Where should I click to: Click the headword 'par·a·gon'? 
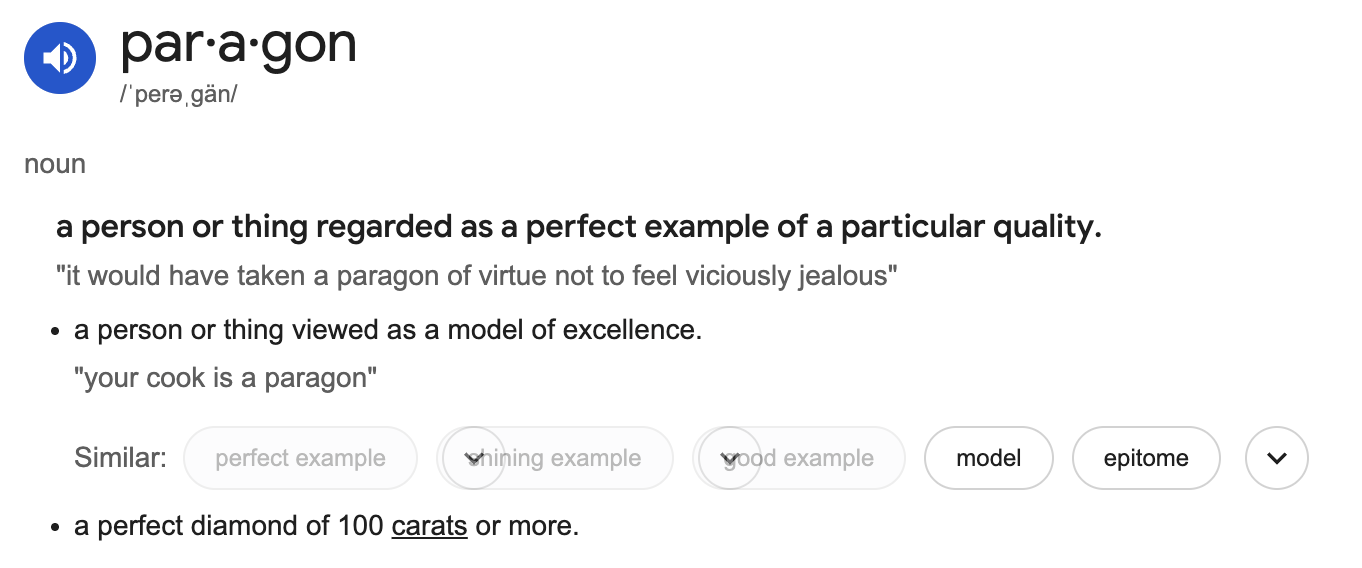tap(238, 44)
